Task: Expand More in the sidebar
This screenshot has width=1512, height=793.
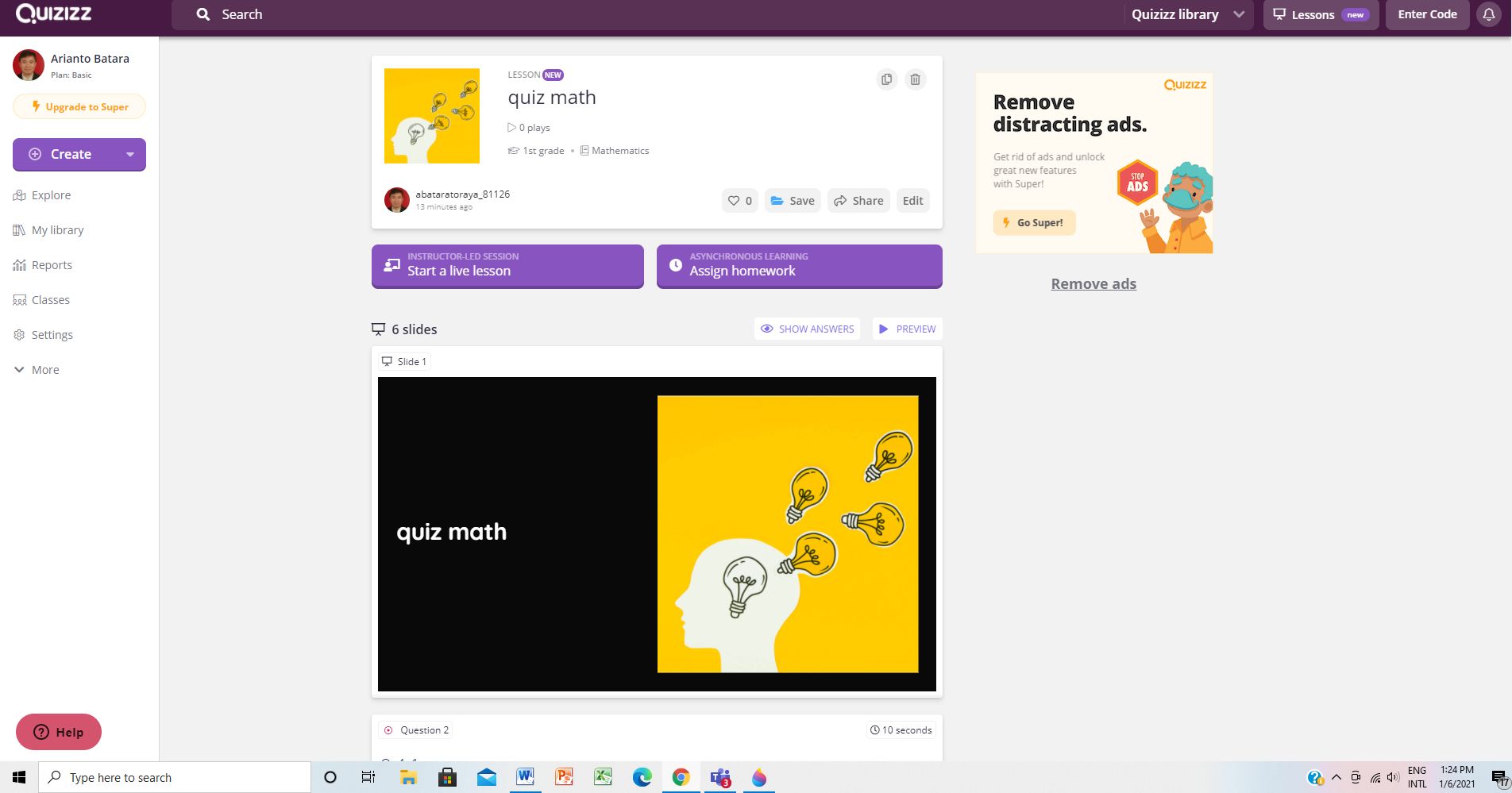Action: pos(37,370)
